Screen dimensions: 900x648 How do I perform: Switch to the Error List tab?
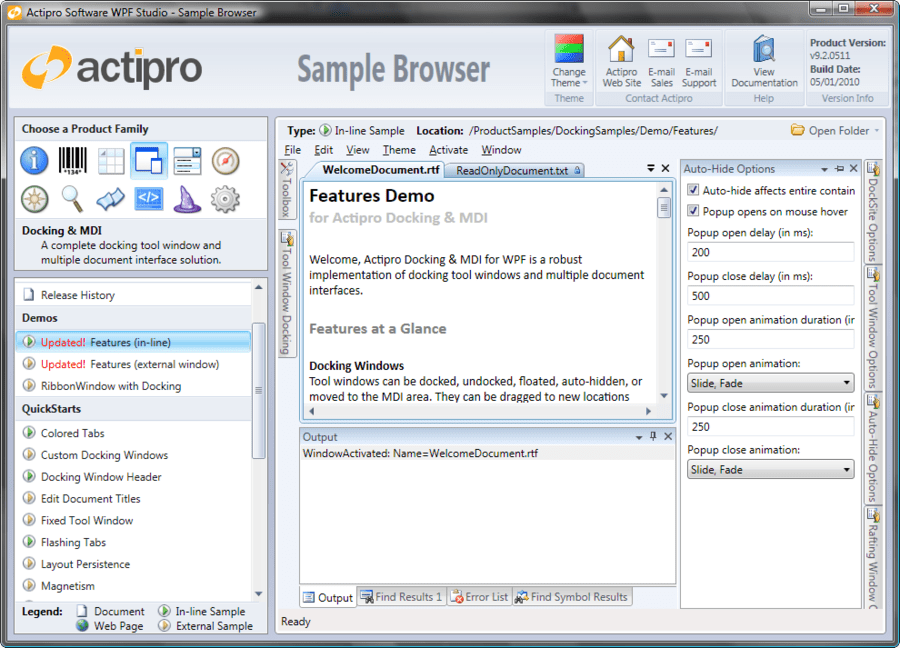(479, 596)
